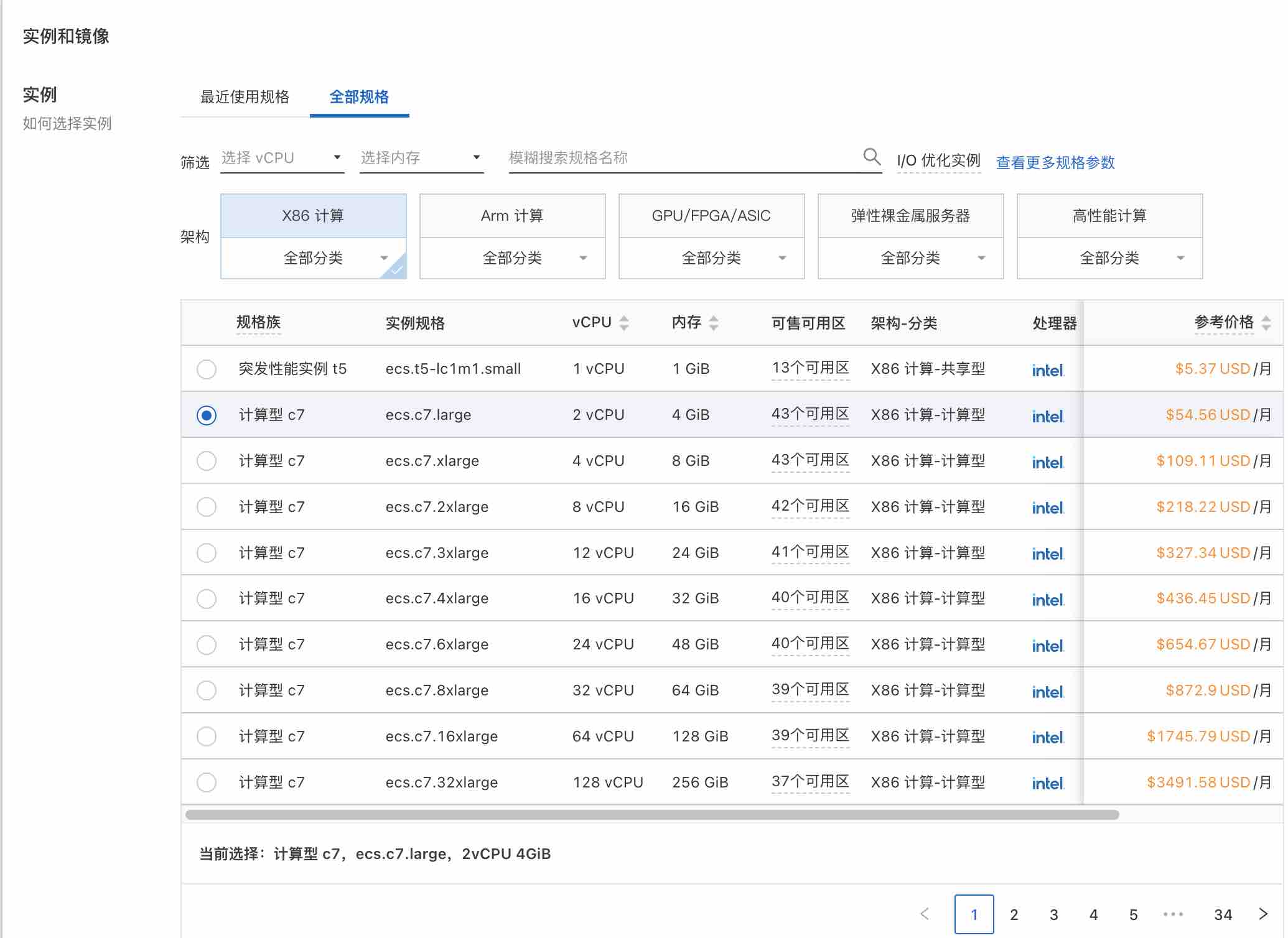Select the ecs.c7.3xlarge radio button
The image size is (1288, 938).
[x=207, y=553]
